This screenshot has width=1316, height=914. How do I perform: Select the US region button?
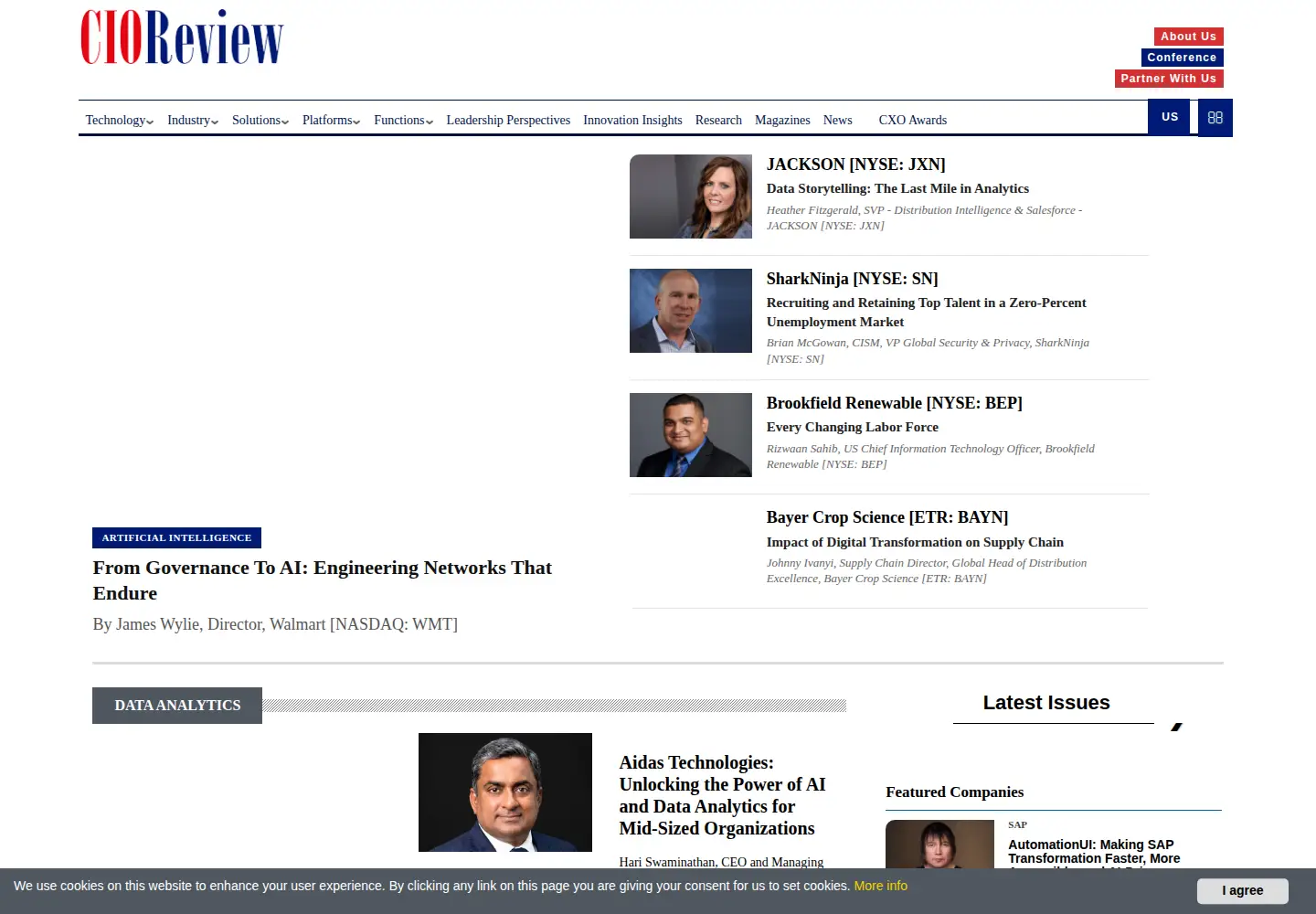pos(1170,117)
